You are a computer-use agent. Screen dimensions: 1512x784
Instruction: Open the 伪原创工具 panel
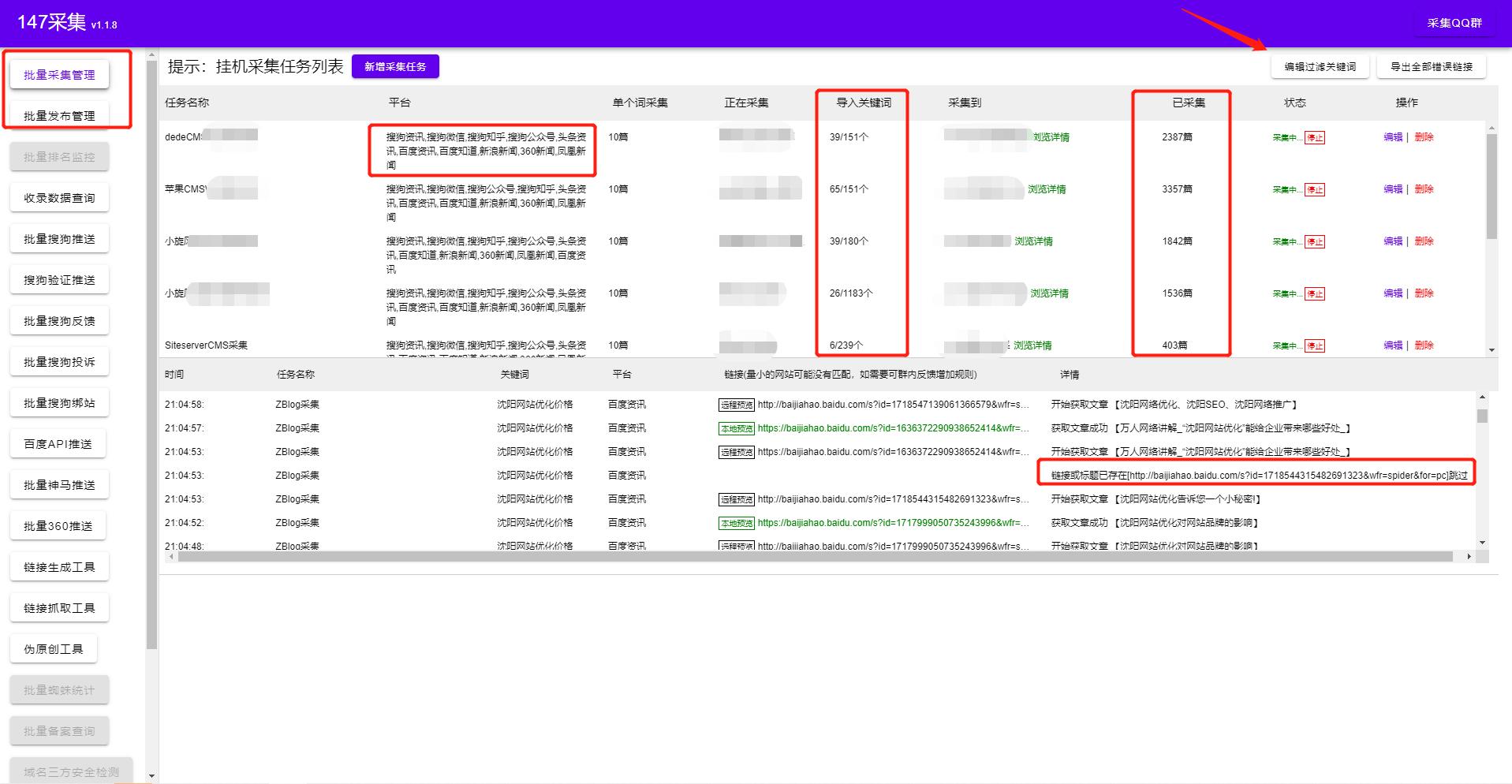(54, 648)
